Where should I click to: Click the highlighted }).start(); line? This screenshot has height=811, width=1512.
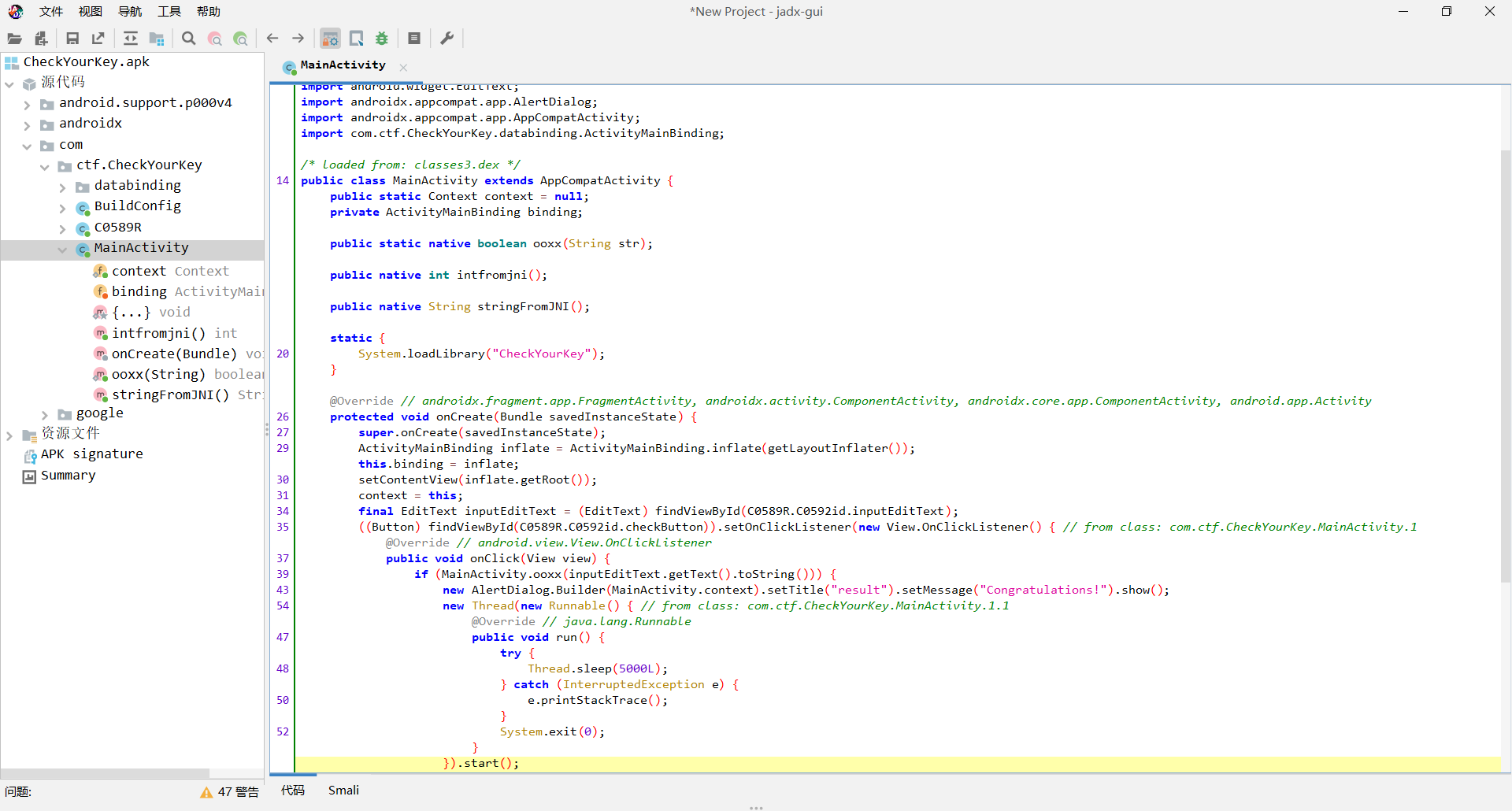click(898, 763)
